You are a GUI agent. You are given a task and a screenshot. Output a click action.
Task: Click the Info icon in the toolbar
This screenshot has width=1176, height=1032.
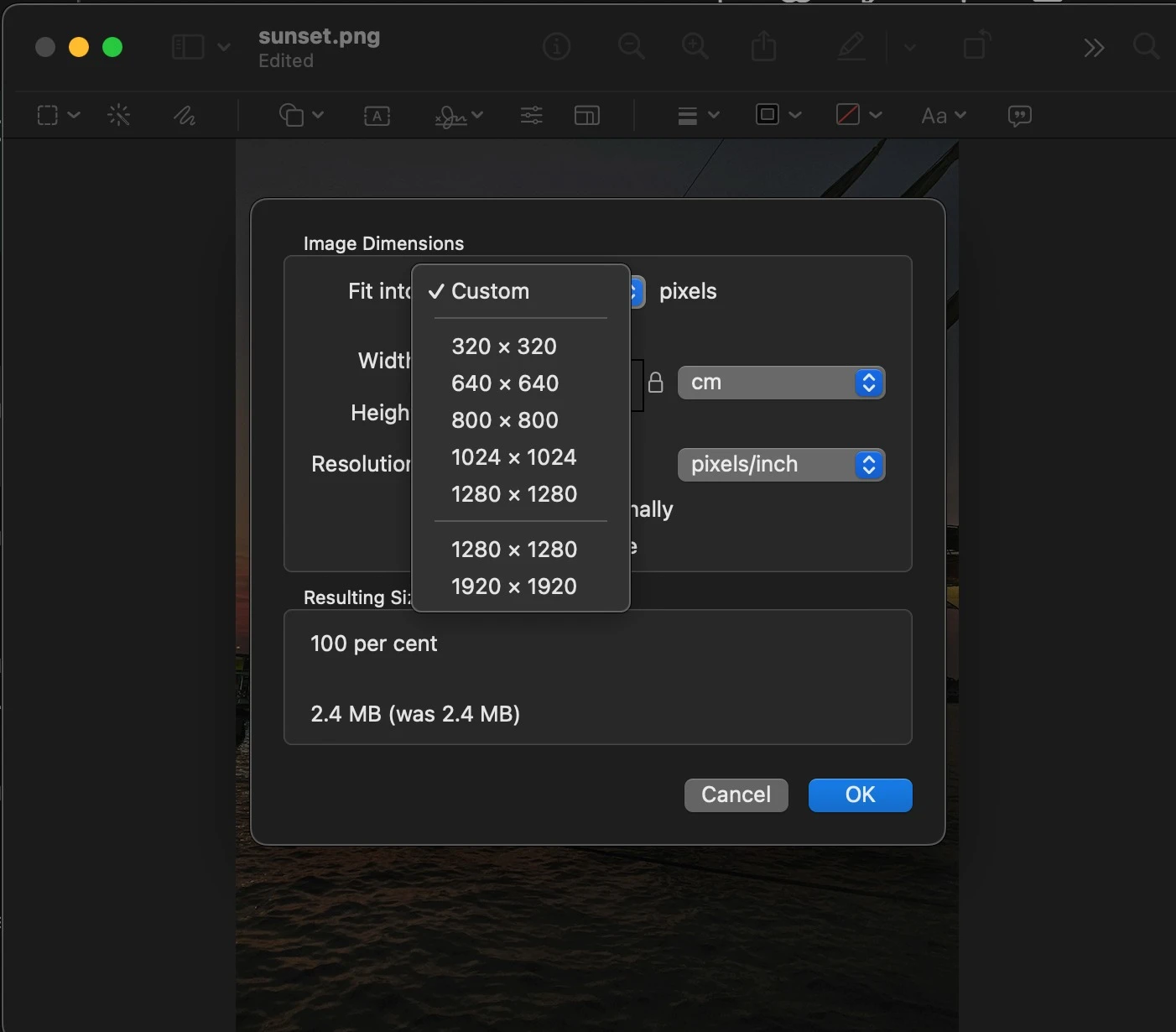[555, 46]
